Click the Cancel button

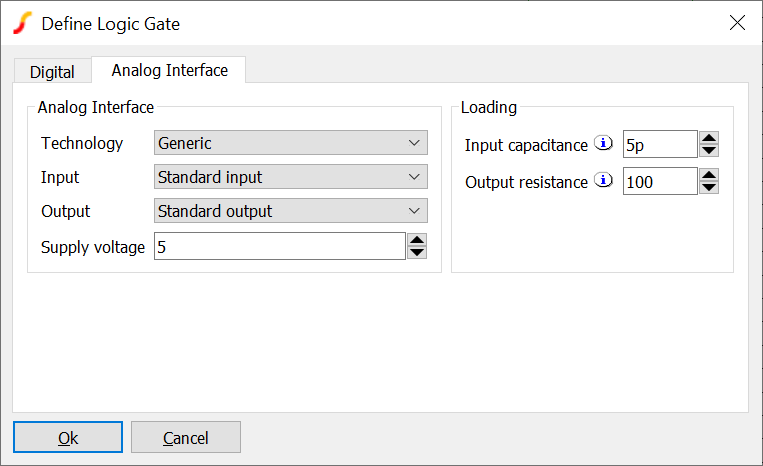pyautogui.click(x=185, y=438)
